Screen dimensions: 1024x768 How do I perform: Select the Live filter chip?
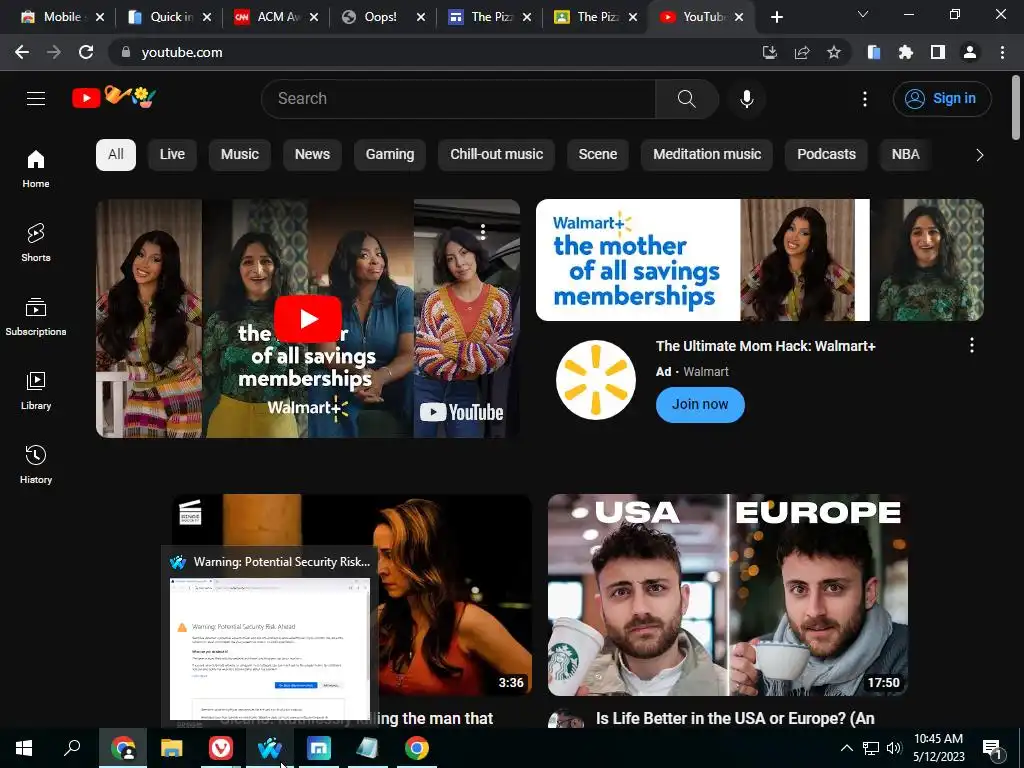(172, 155)
